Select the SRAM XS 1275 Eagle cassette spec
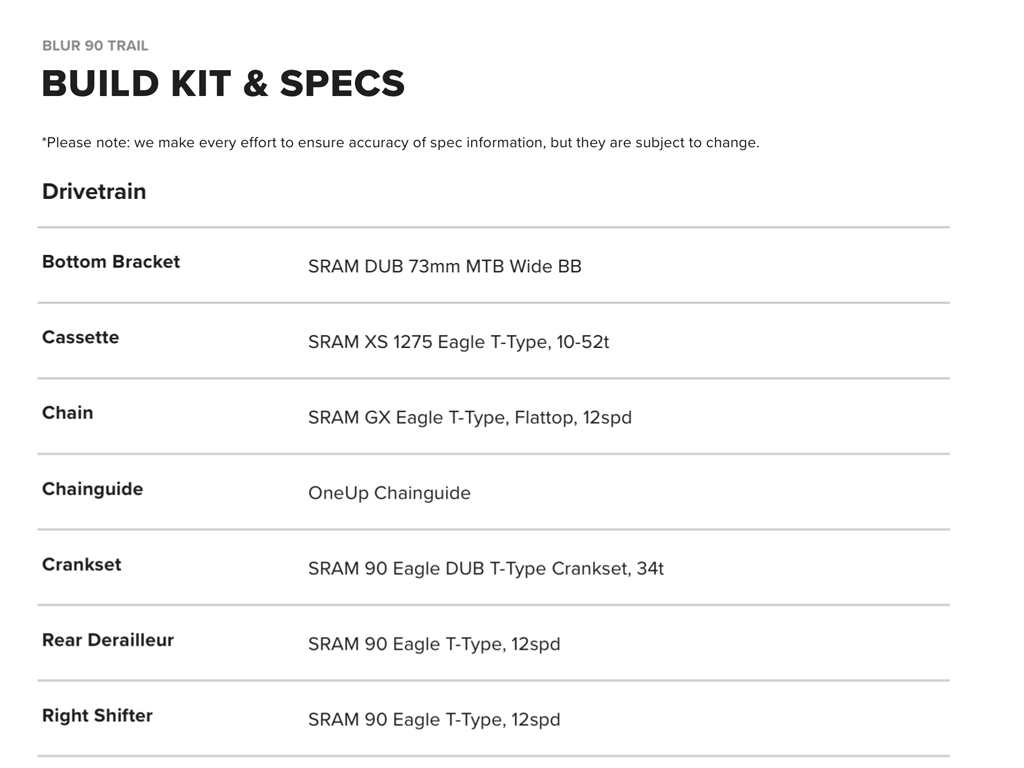Image resolution: width=1024 pixels, height=768 pixels. point(458,342)
